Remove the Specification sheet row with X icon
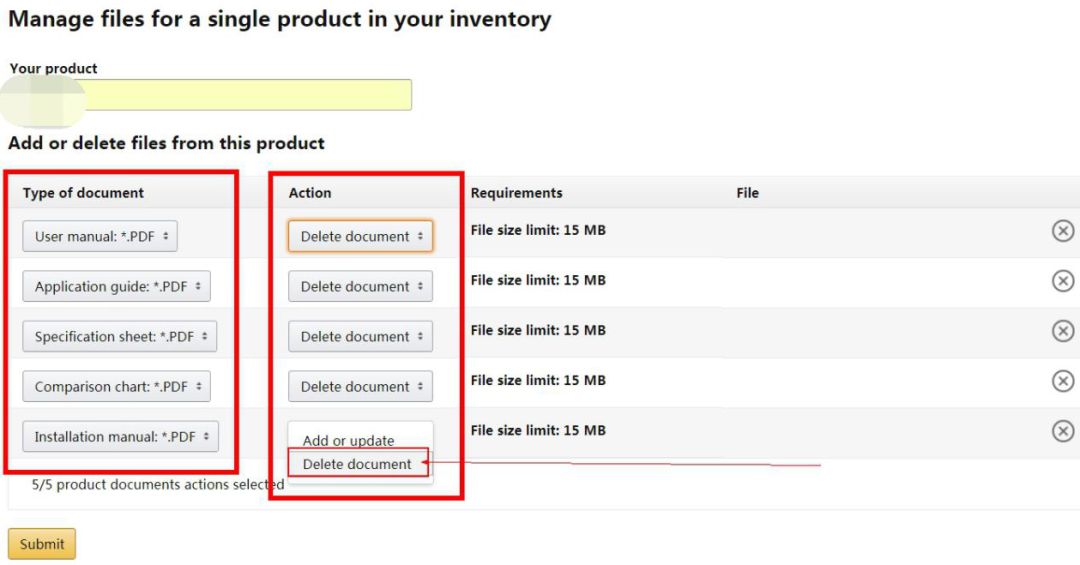 1063,331
